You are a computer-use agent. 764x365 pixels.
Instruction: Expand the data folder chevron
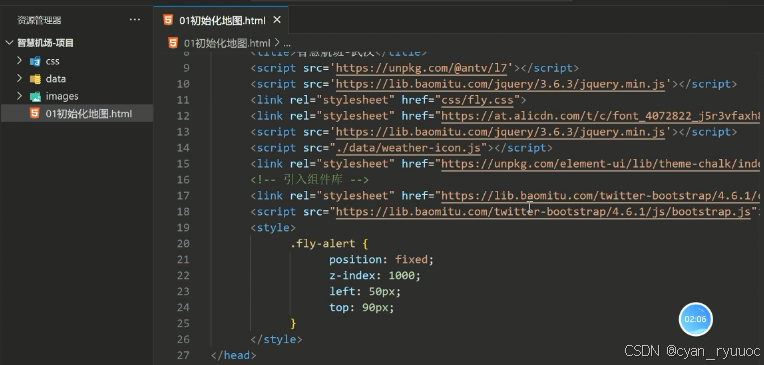(x=19, y=78)
